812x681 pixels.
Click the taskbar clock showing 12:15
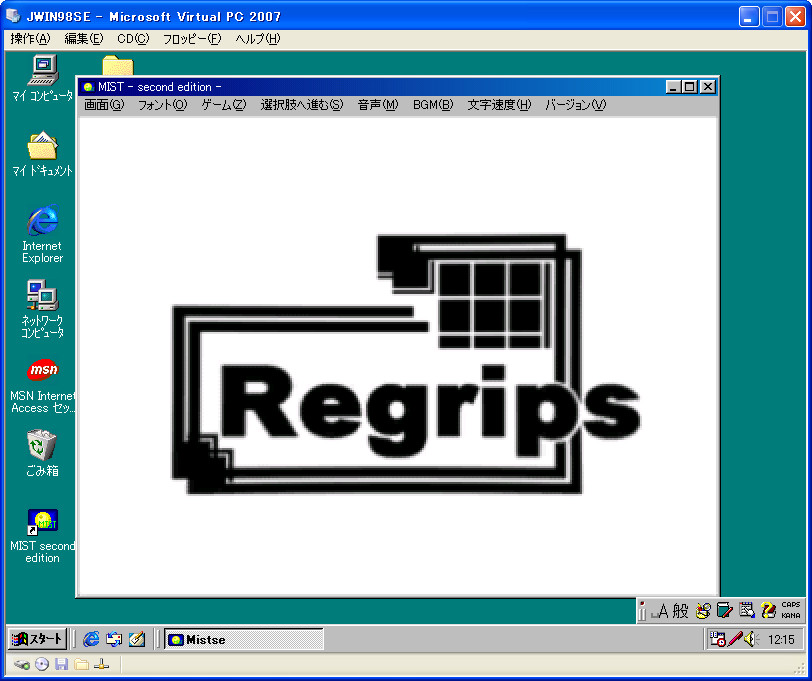(x=781, y=639)
